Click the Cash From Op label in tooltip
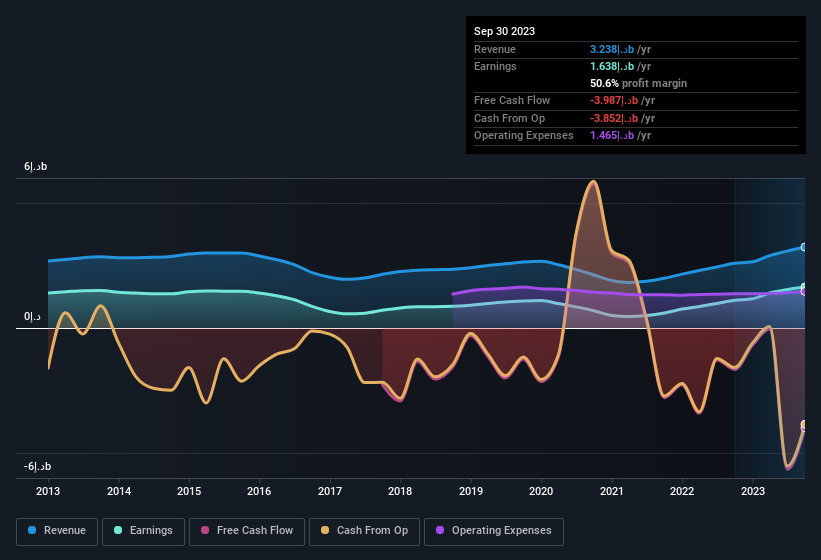The width and height of the screenshot is (821, 560). pos(509,118)
